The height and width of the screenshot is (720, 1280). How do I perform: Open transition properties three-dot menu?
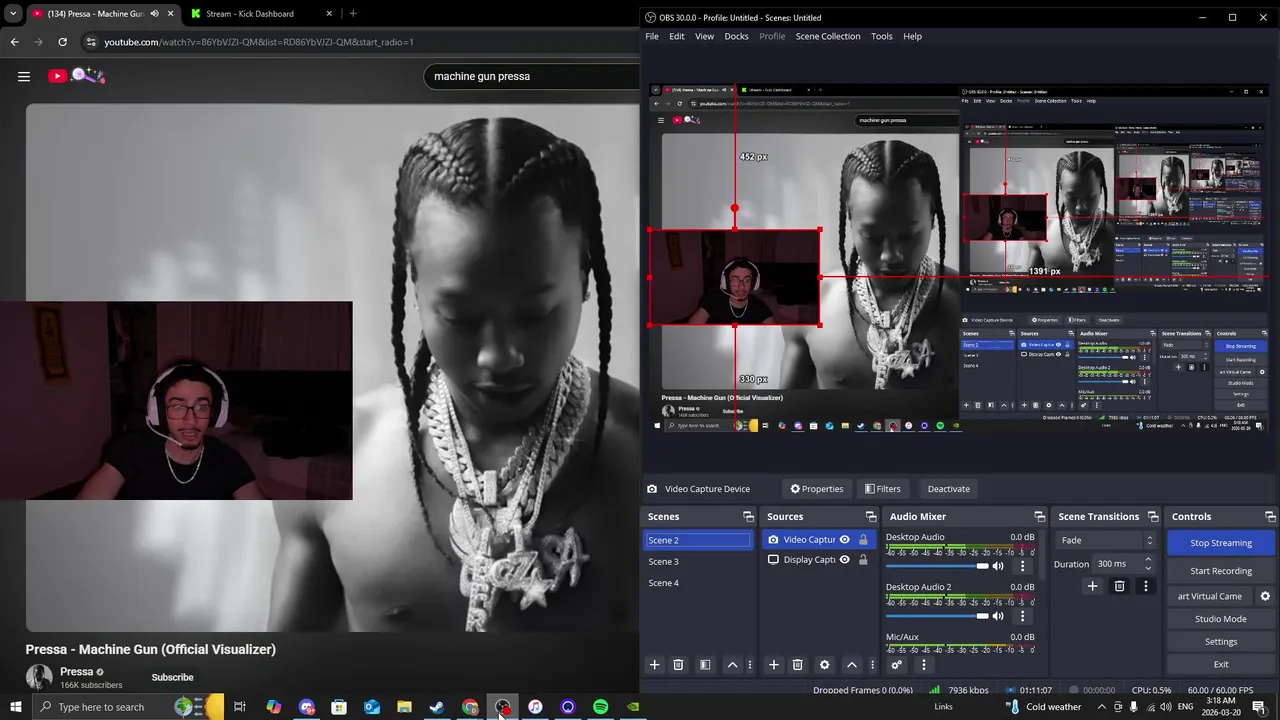pos(1146,586)
